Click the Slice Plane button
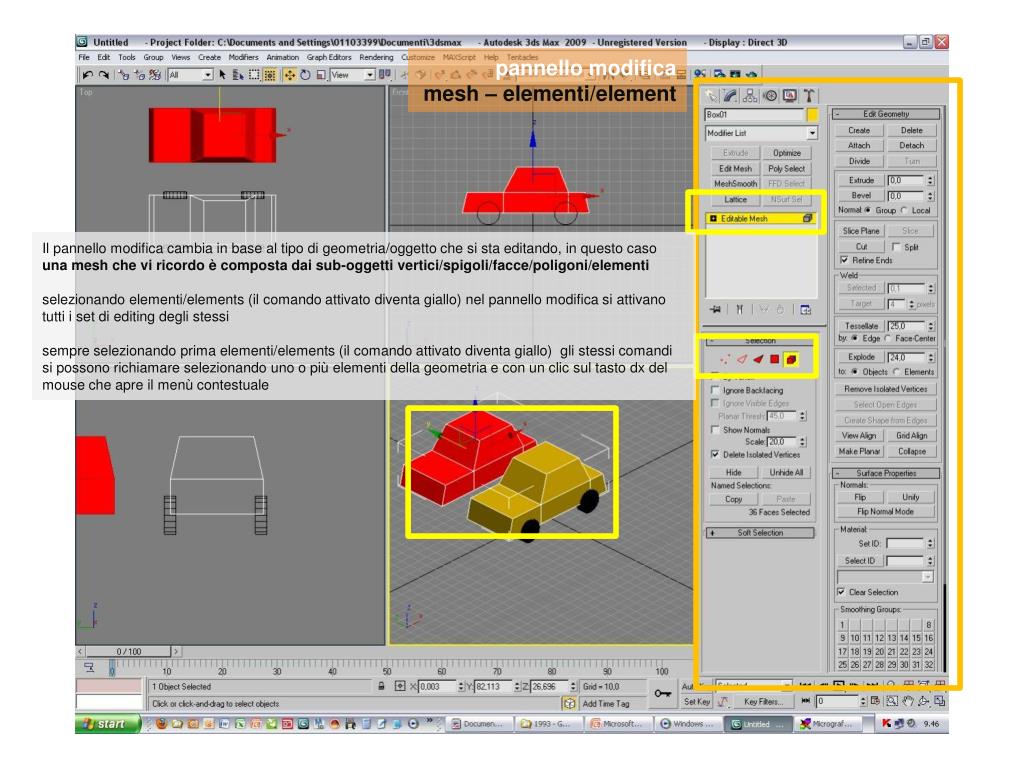Image resolution: width=1024 pixels, height=768 pixels. click(x=861, y=231)
